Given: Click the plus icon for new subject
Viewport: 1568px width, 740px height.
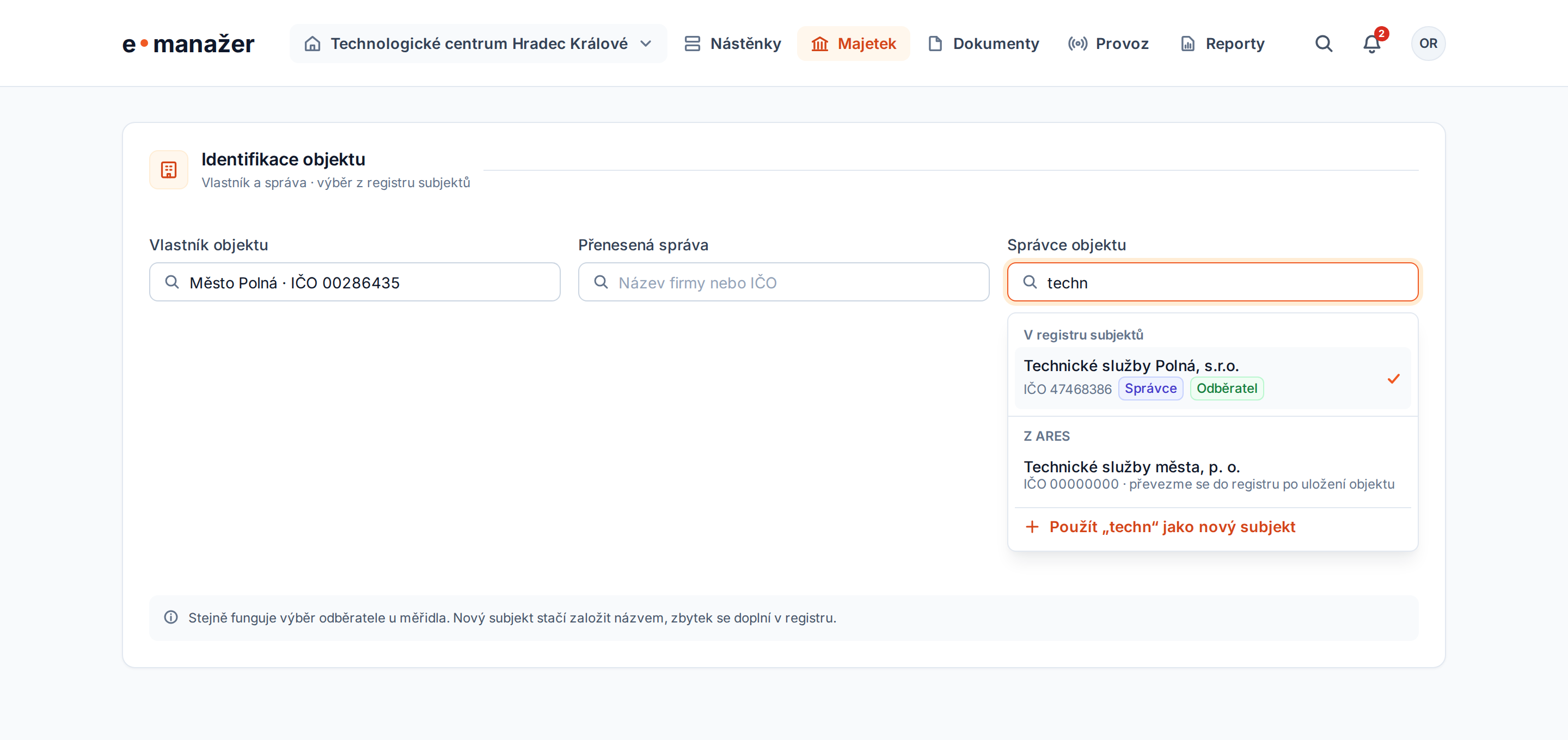Looking at the screenshot, I should [x=1032, y=527].
